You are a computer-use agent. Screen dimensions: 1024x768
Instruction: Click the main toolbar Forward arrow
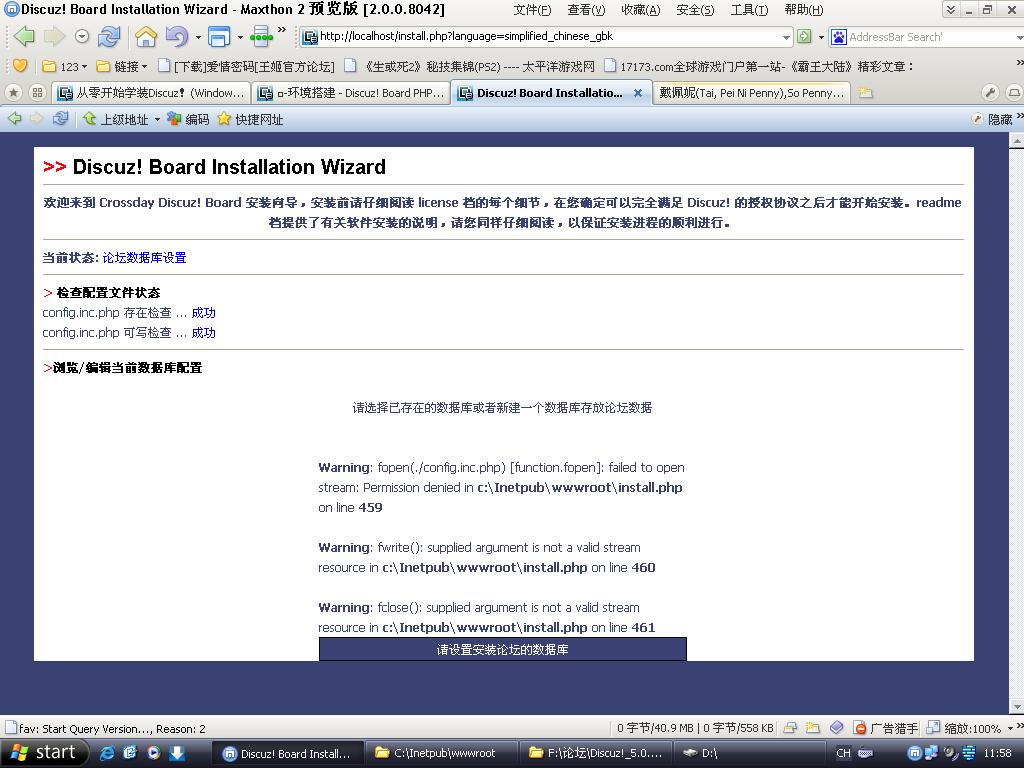(x=54, y=37)
